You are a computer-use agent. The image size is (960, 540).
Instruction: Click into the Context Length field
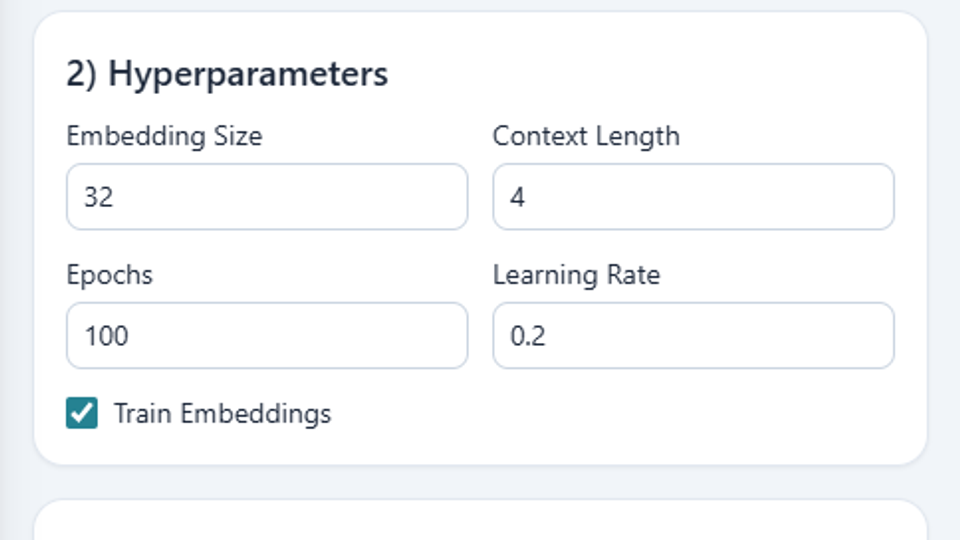pyautogui.click(x=693, y=197)
